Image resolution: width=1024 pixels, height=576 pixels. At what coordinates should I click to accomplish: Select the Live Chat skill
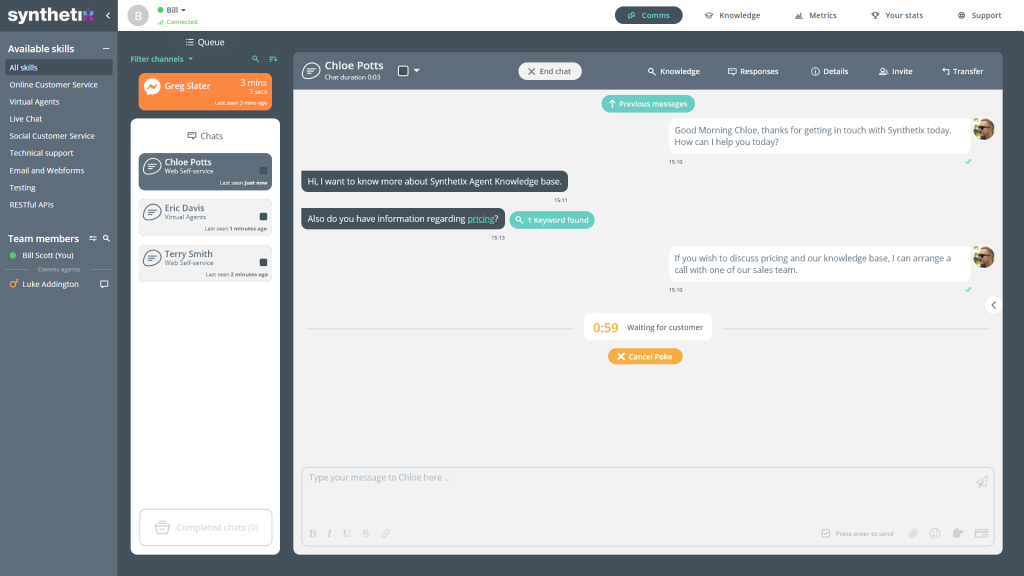(25, 119)
